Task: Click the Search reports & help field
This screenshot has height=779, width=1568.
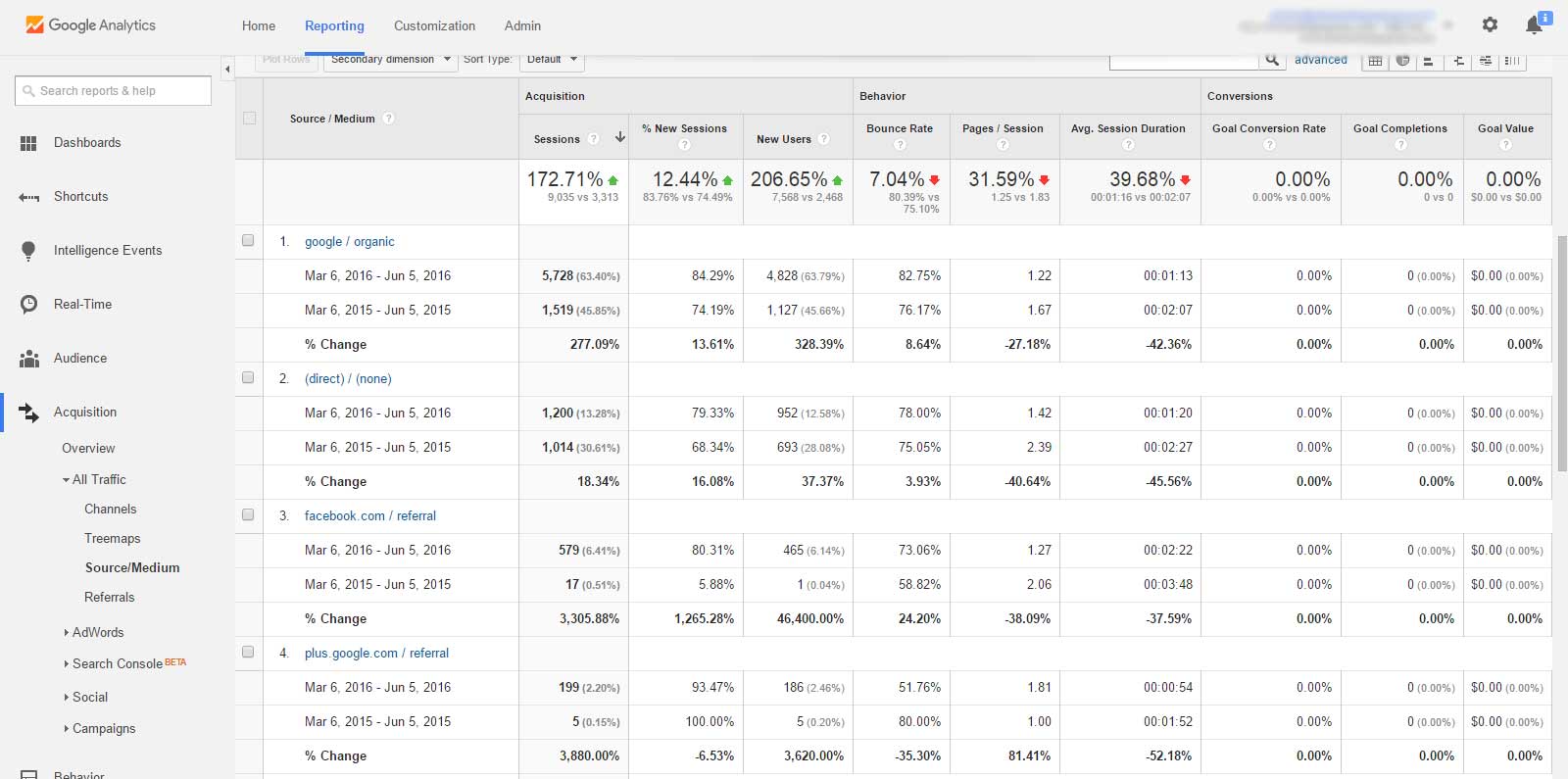Action: [114, 91]
